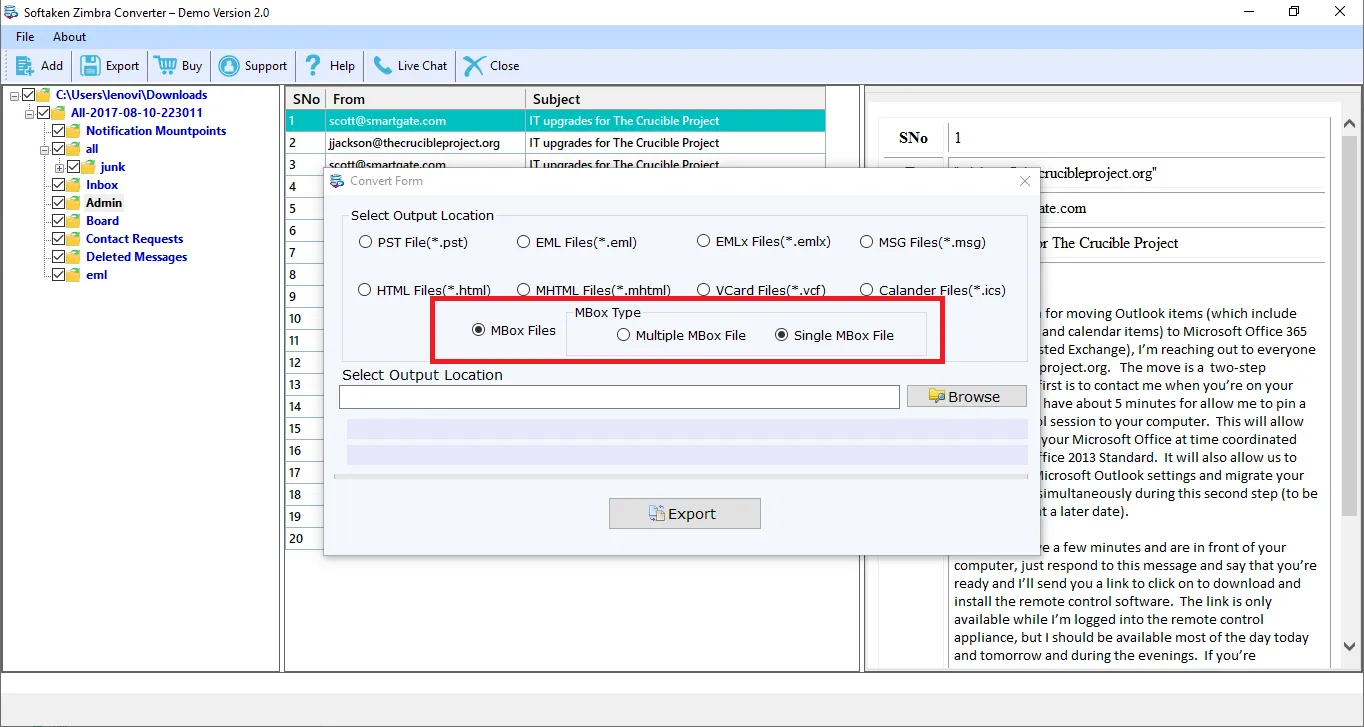Click the output location path field
This screenshot has width=1364, height=727.
(x=619, y=397)
